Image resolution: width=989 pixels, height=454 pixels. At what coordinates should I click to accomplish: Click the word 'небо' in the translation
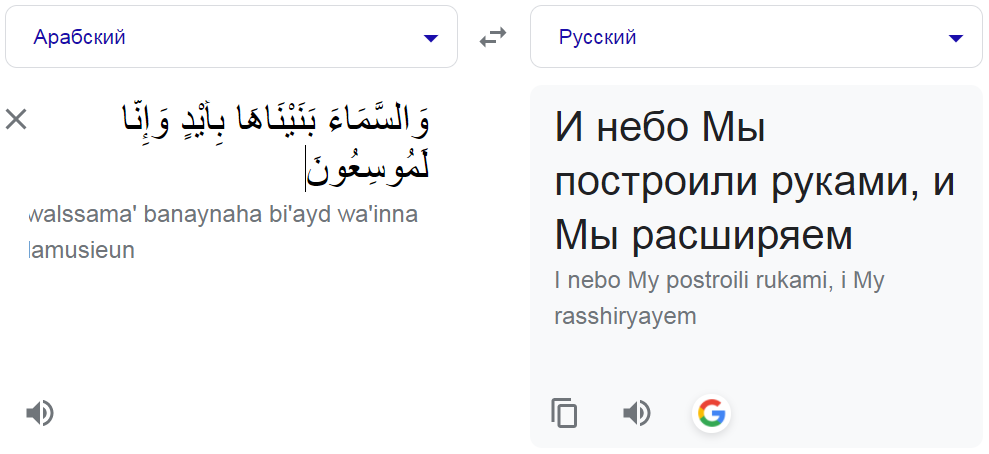[x=646, y=129]
